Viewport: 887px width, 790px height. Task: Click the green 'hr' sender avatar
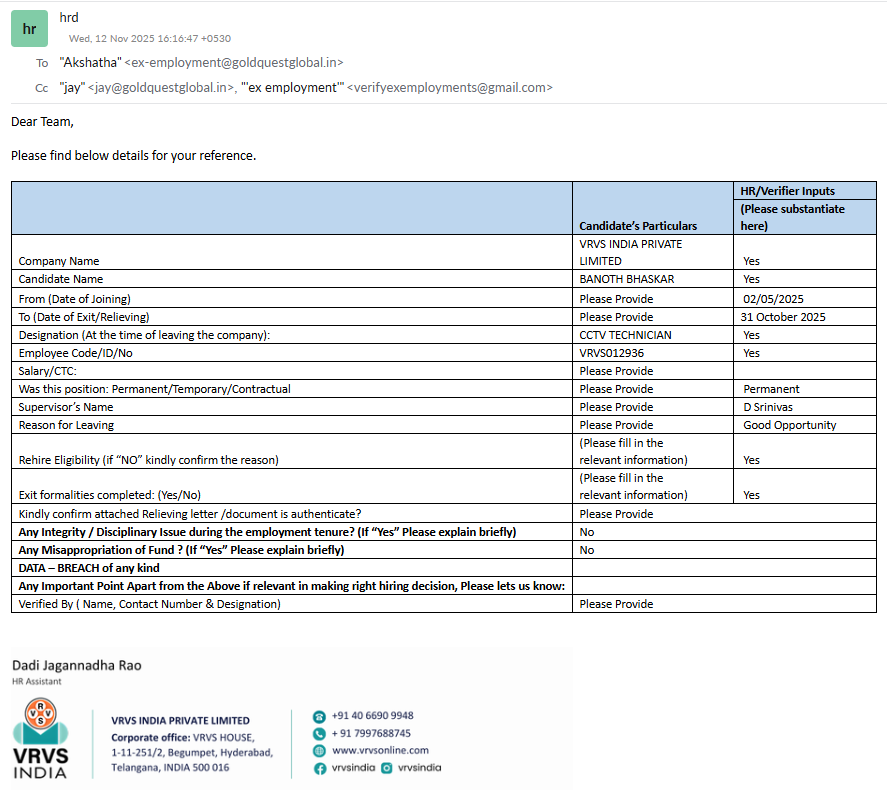30,29
